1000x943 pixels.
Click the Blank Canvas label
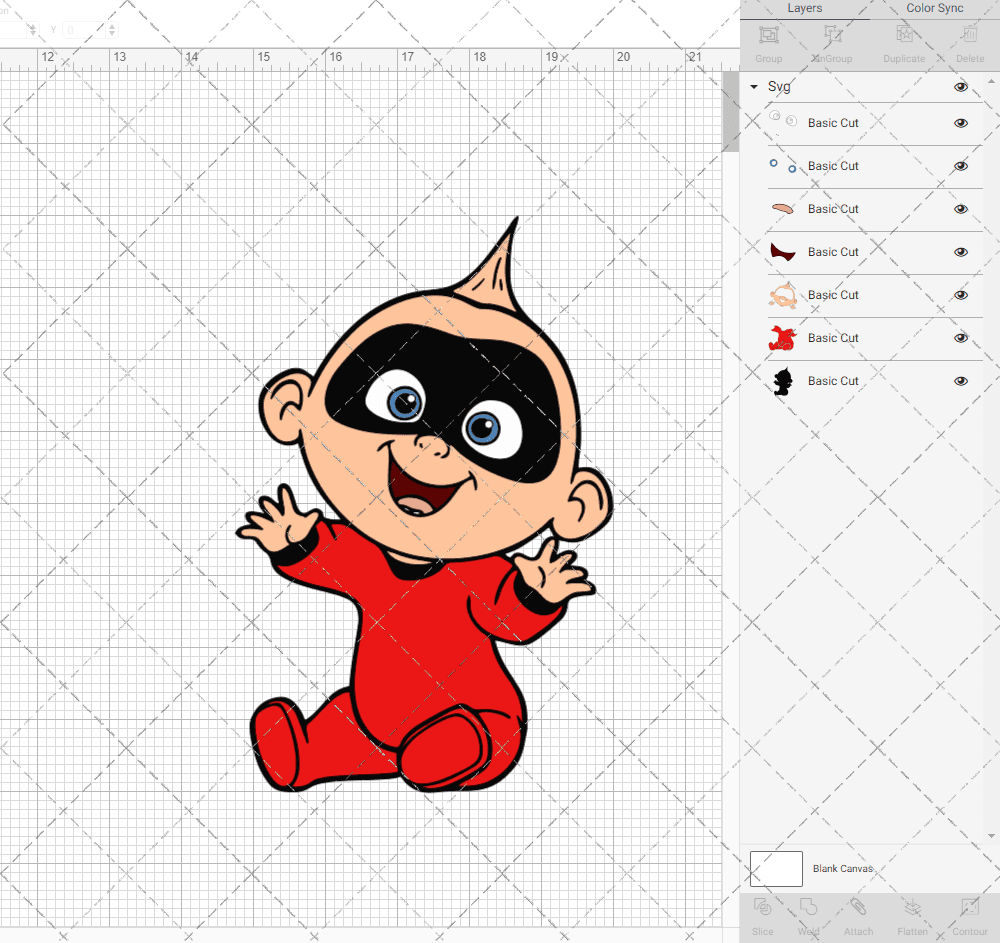(842, 868)
